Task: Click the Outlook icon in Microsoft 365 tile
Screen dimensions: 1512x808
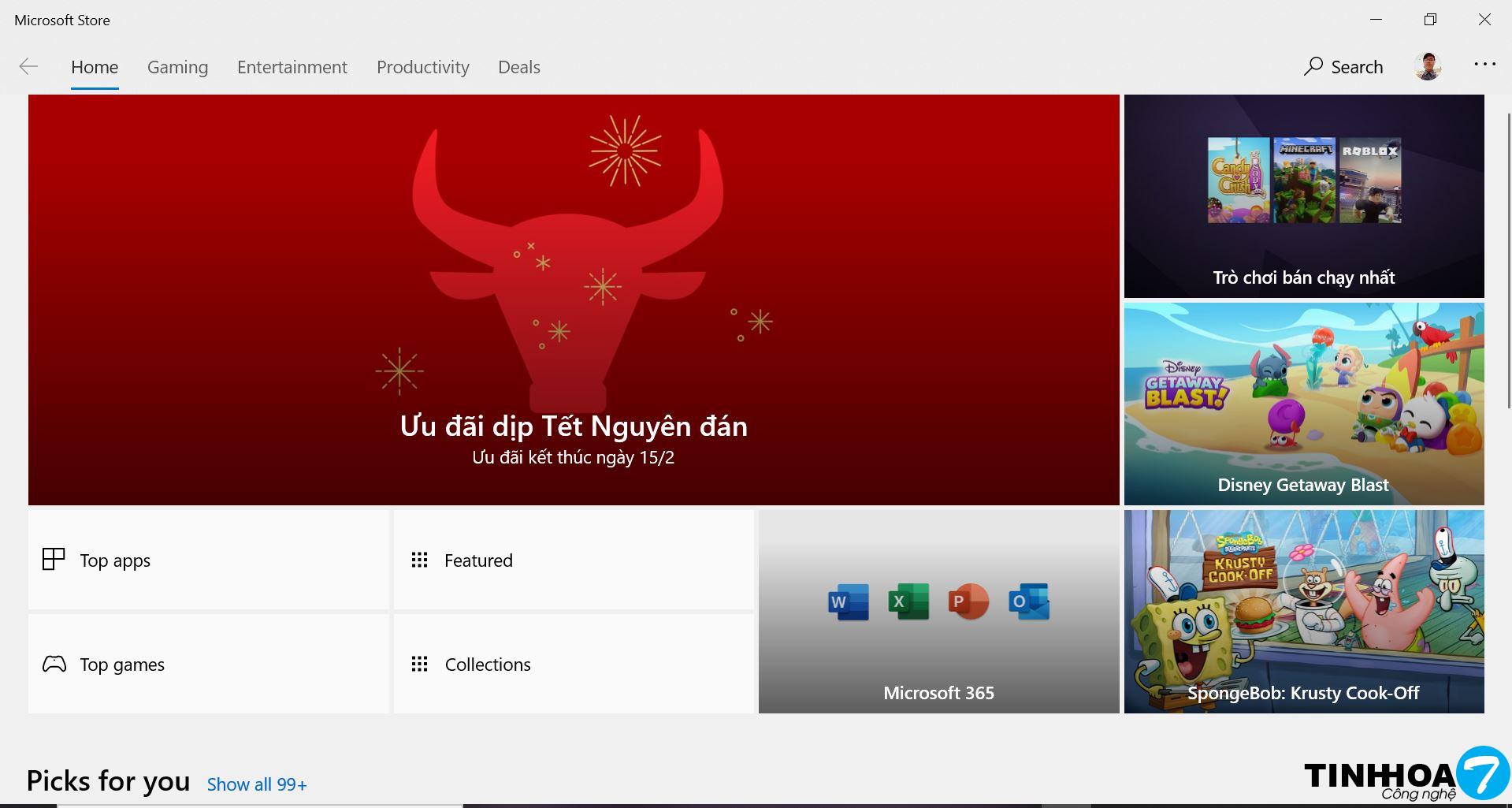Action: pyautogui.click(x=1029, y=602)
